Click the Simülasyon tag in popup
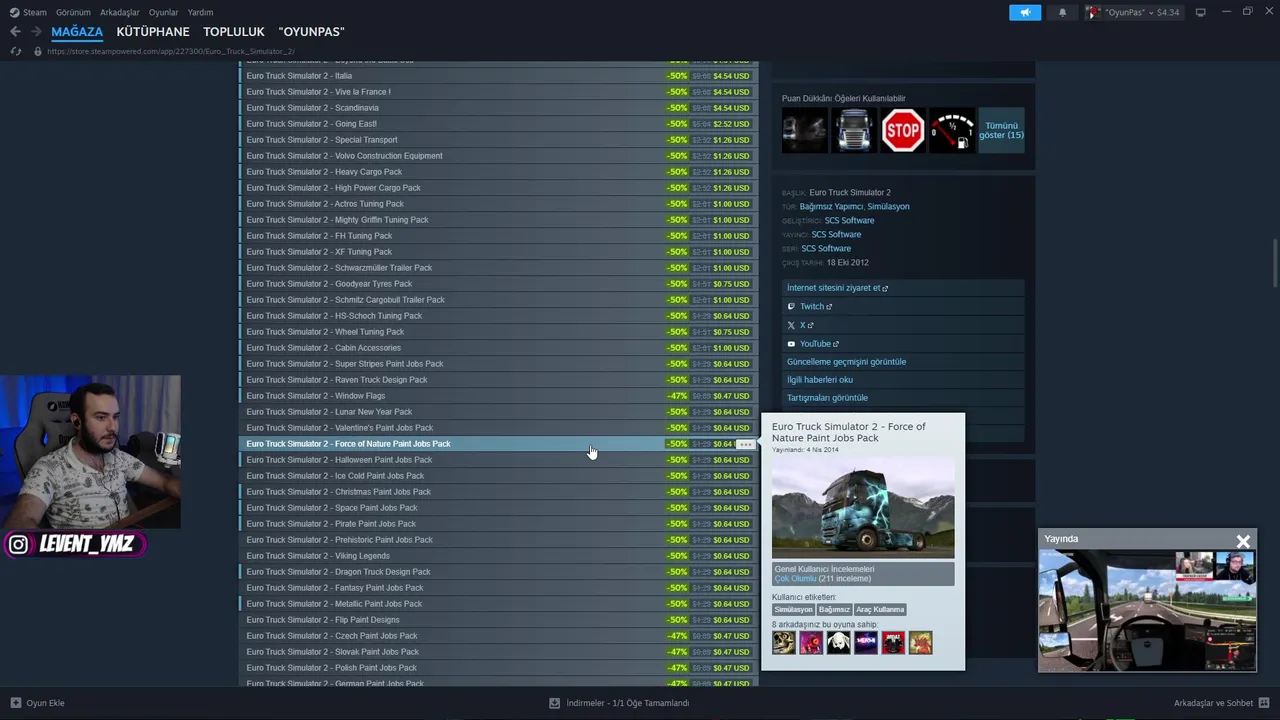This screenshot has width=1280, height=720. point(793,609)
